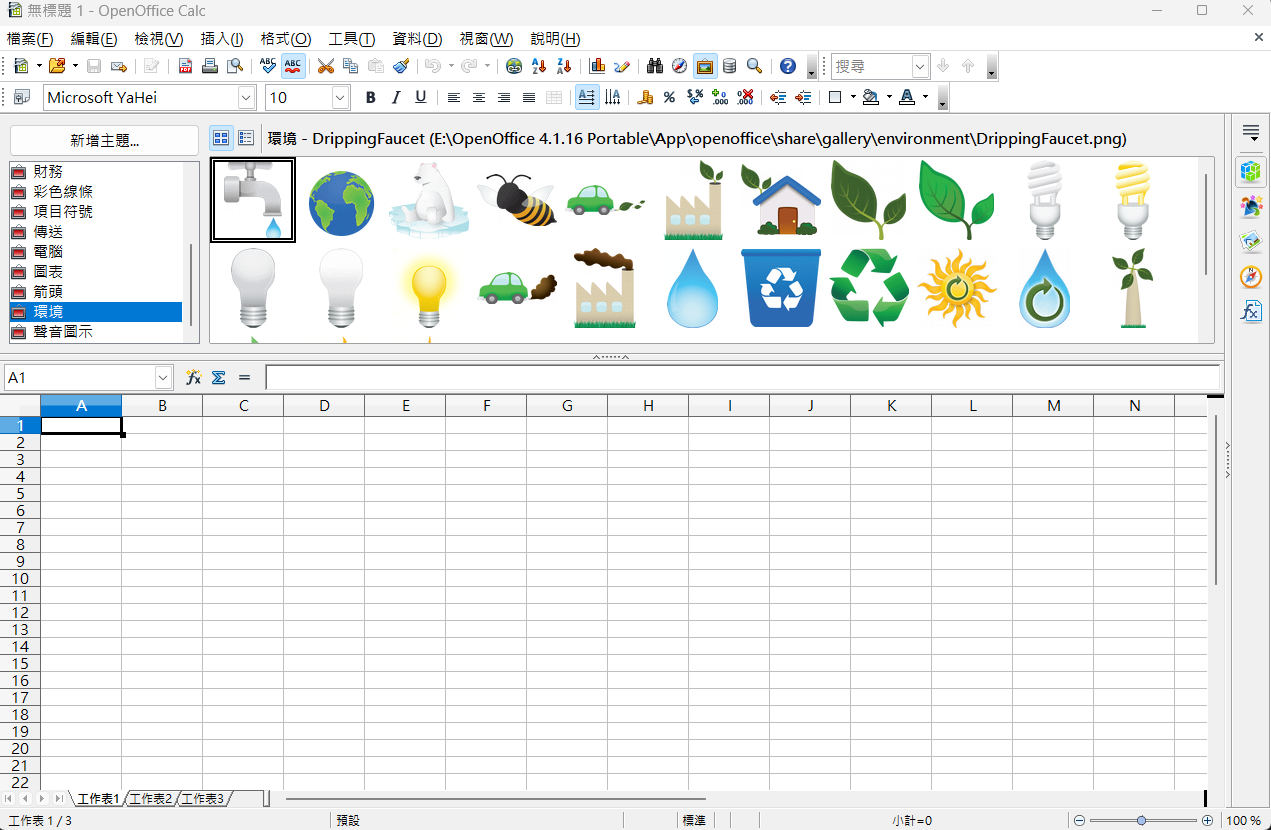
Task: Apply percent number format
Action: coord(669,98)
